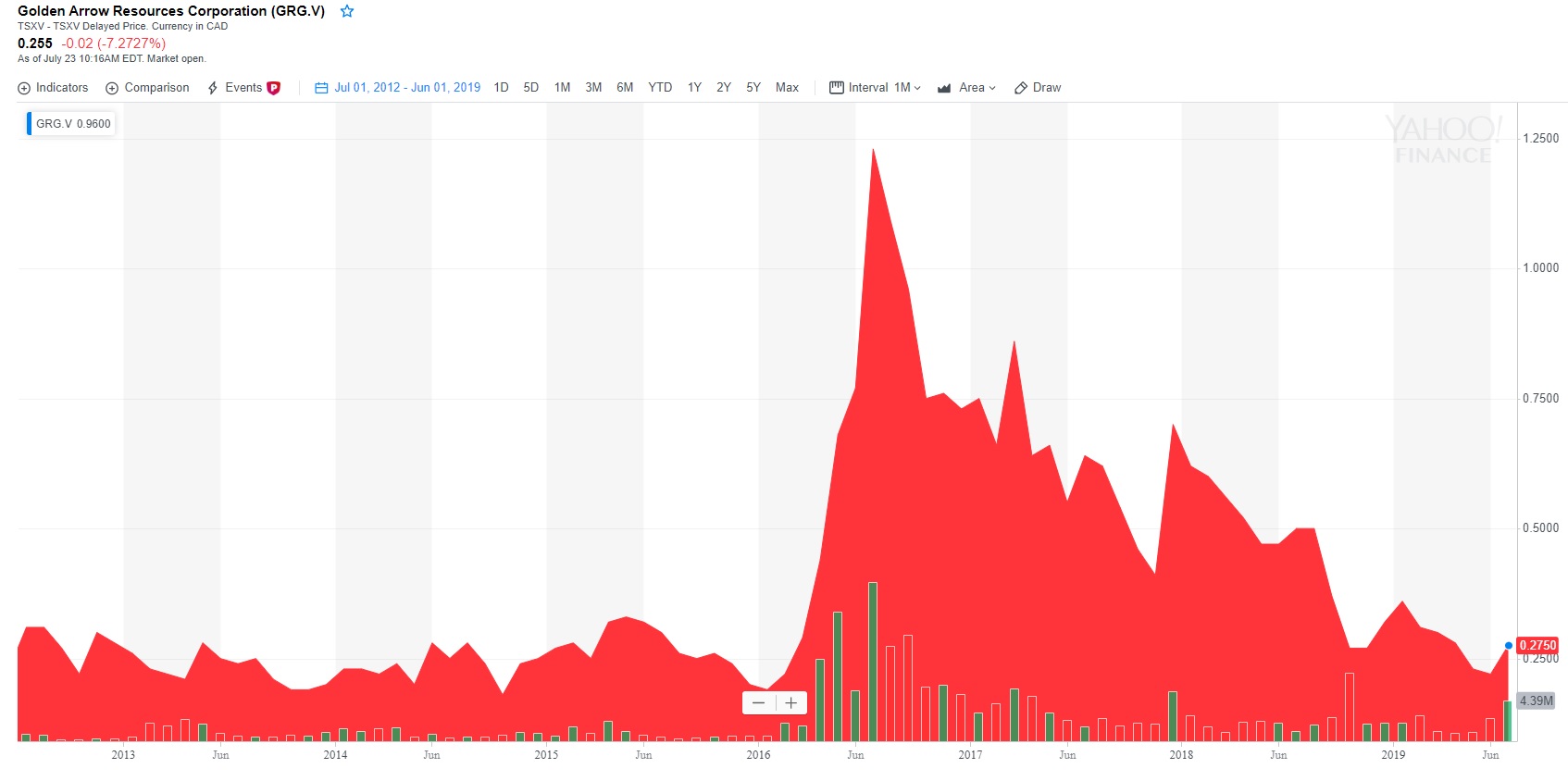The image size is (1568, 781).
Task: Select the 1Y time range
Action: [694, 88]
